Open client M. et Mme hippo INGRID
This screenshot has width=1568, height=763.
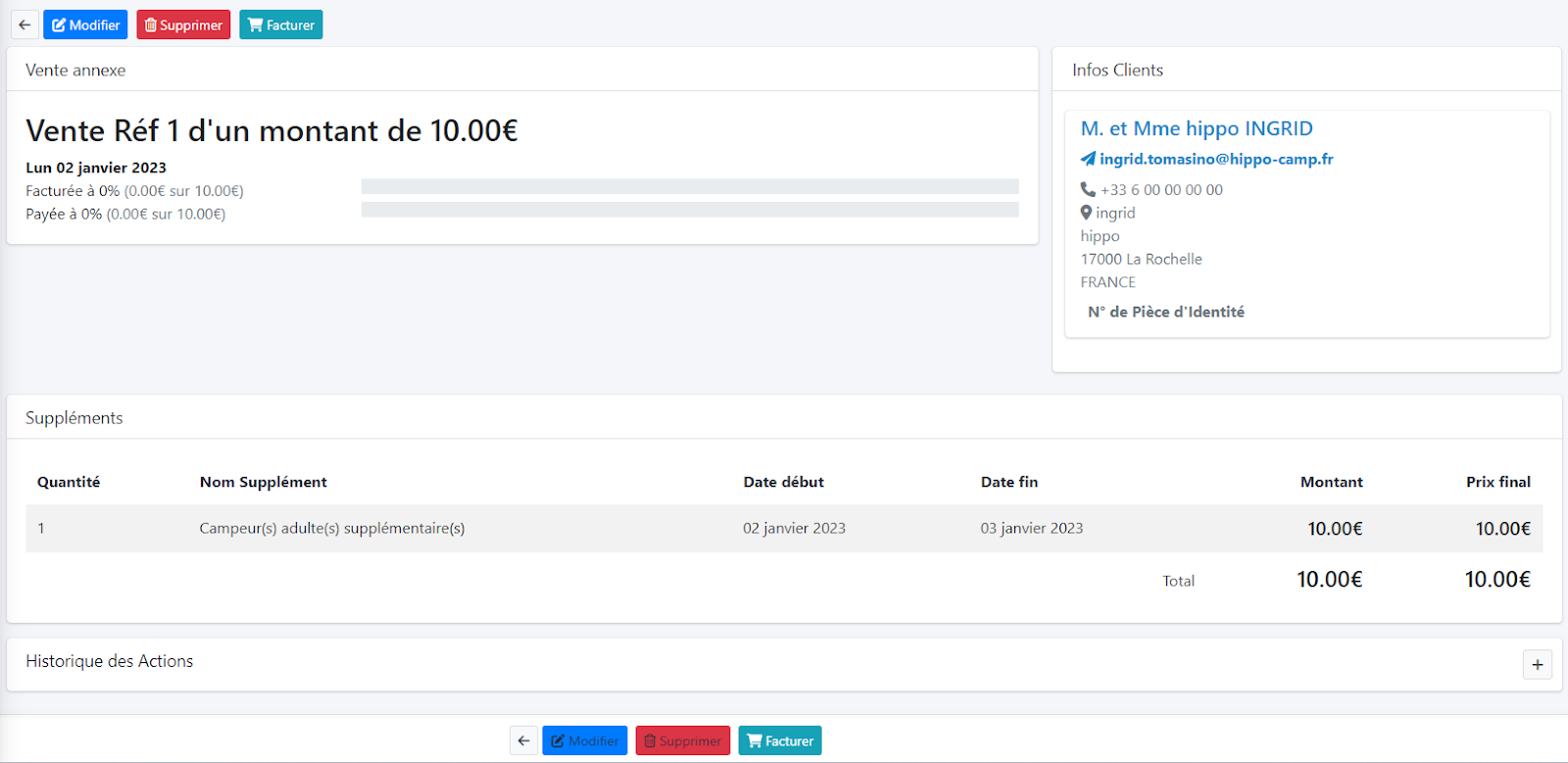1196,128
